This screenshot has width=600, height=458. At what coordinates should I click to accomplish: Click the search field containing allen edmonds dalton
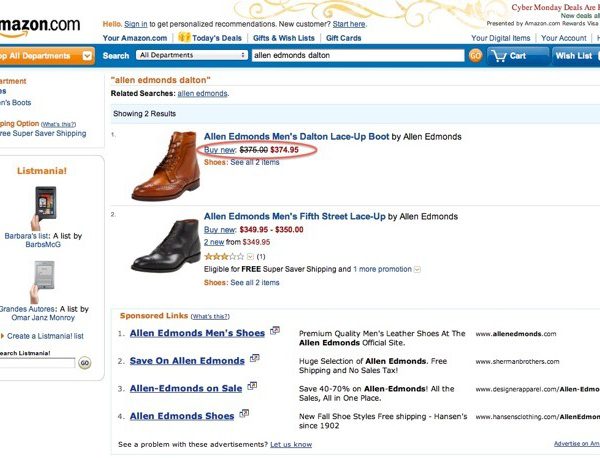357,56
